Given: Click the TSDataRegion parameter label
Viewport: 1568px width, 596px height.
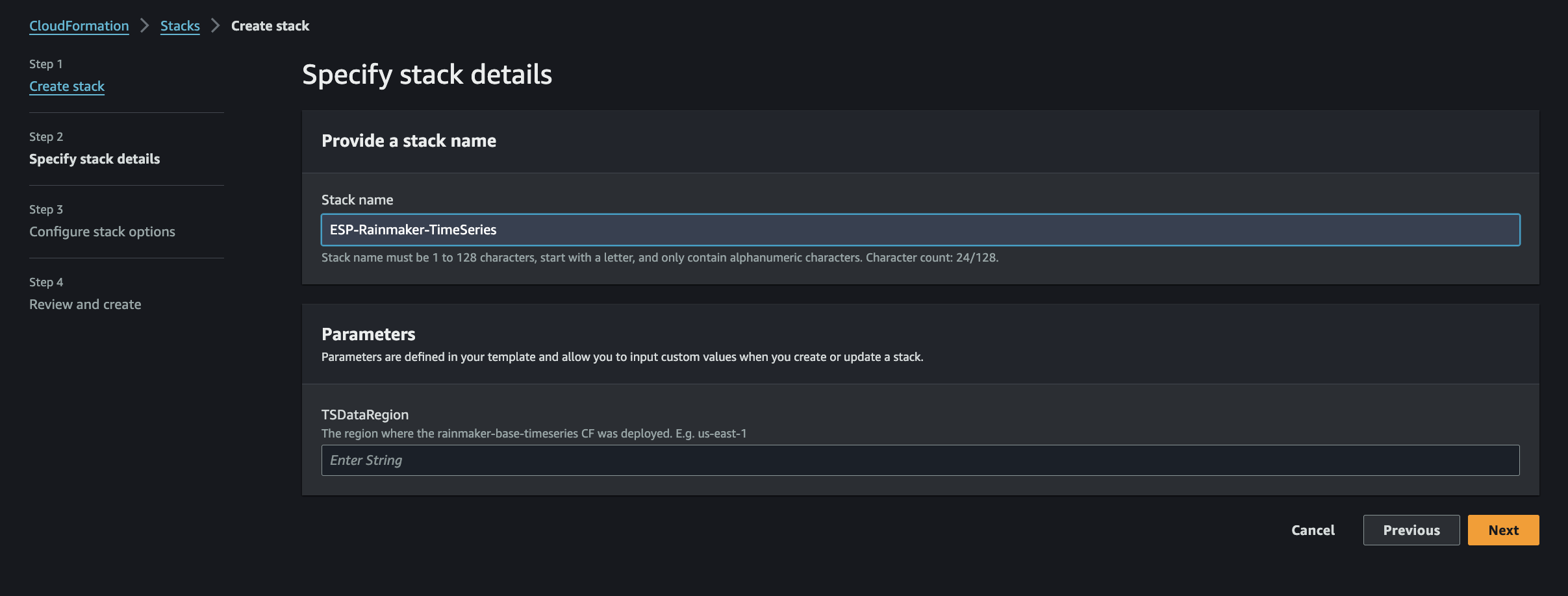Looking at the screenshot, I should (365, 415).
